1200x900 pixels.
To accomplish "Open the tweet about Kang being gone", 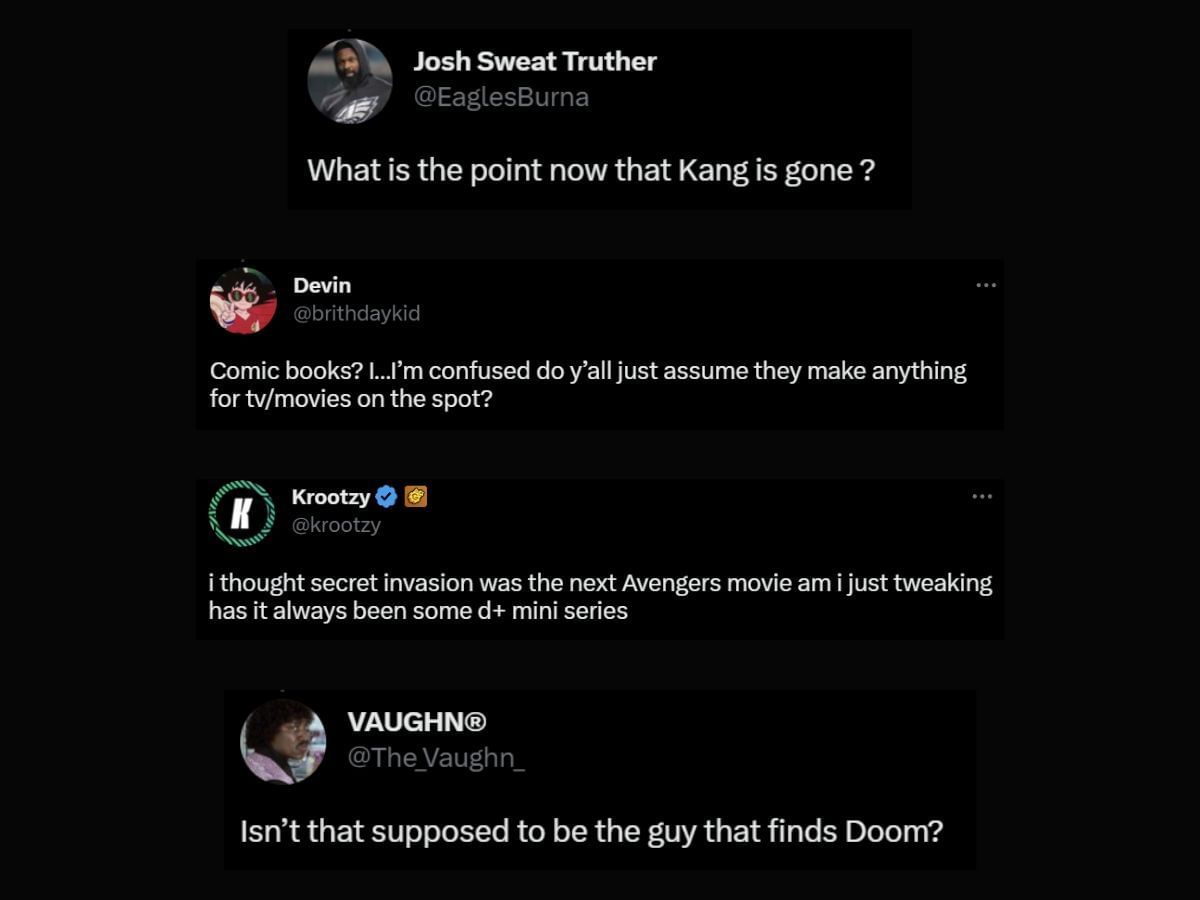I will [590, 170].
